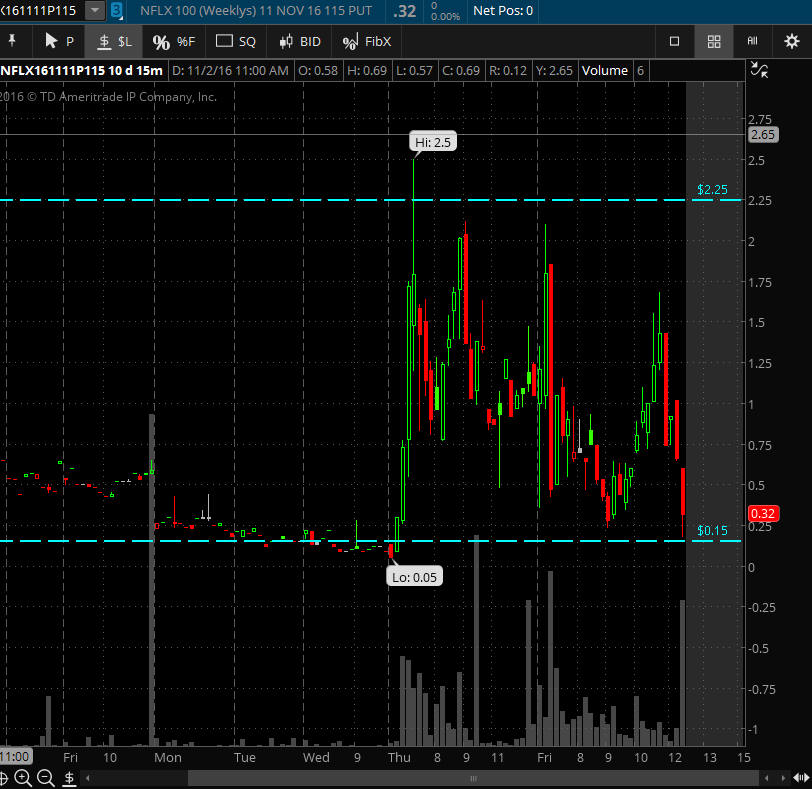Viewport: 812px width, 789px height.
Task: Zoom out with the magnifier minus icon
Action: [45, 777]
